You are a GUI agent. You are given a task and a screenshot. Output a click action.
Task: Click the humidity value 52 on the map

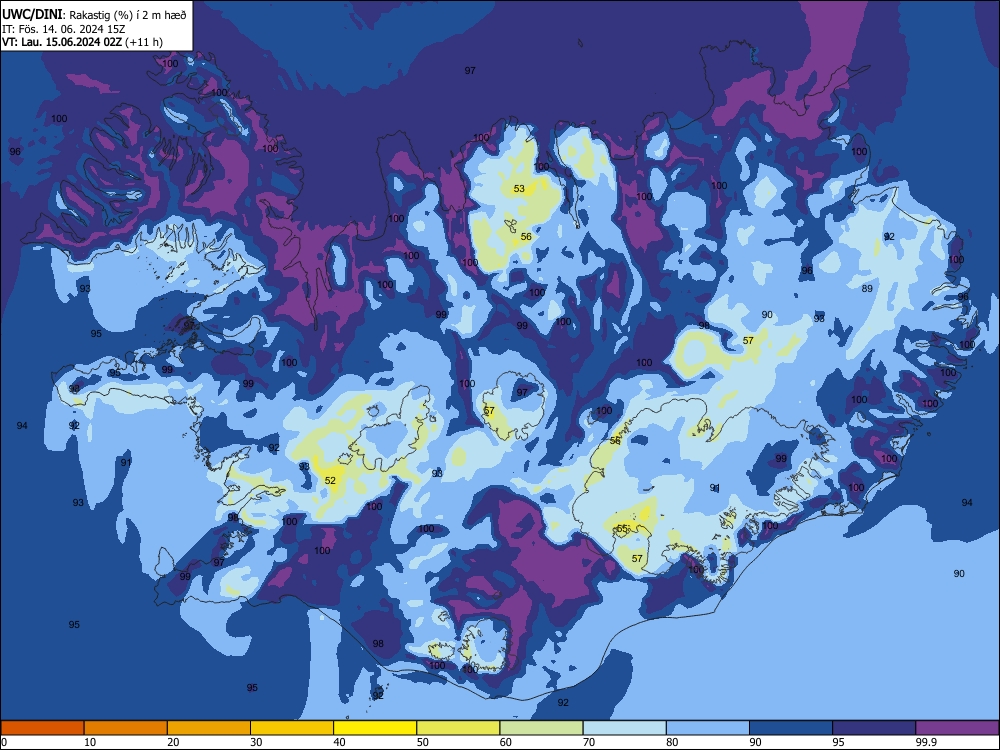coord(330,480)
